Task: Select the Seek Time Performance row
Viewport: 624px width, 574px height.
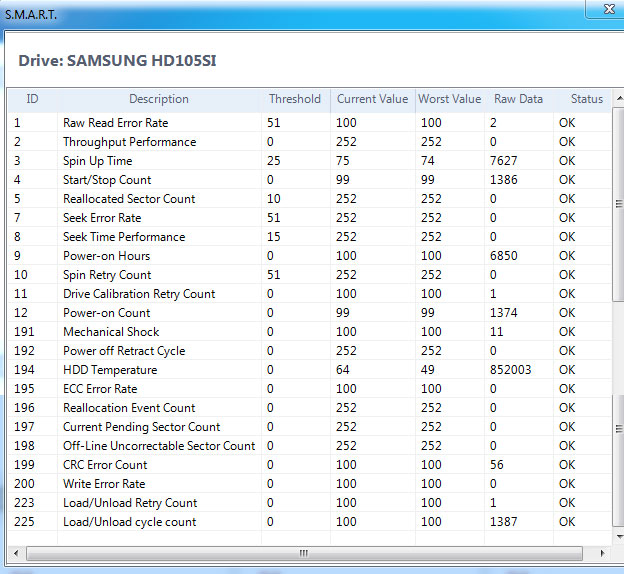Action: [x=309, y=237]
